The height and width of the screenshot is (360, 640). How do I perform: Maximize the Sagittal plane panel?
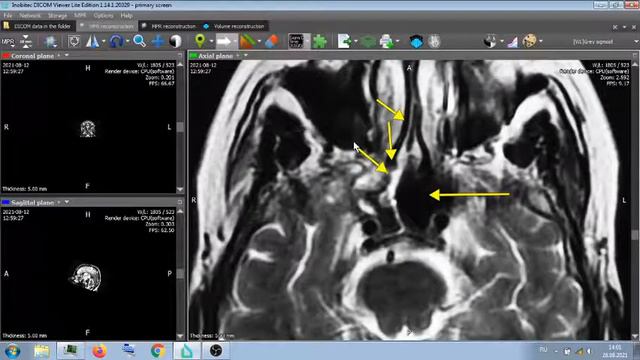180,202
